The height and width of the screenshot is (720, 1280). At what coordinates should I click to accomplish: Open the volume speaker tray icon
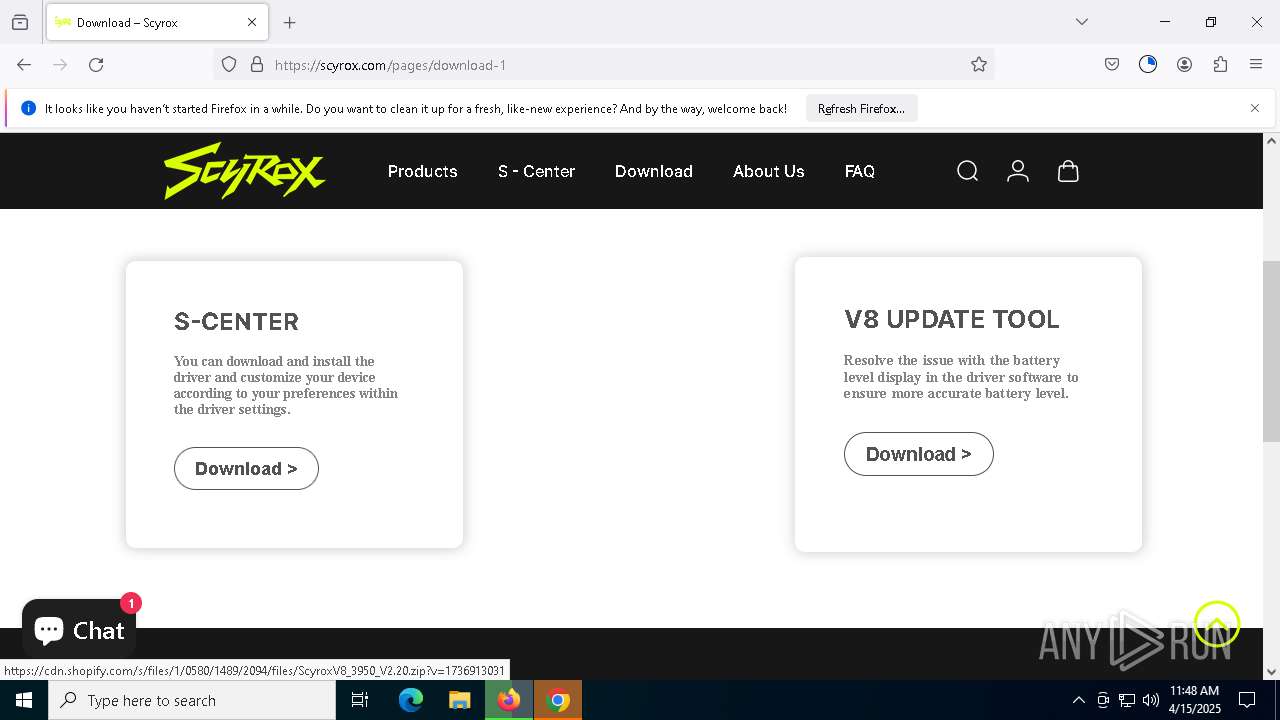[1151, 700]
